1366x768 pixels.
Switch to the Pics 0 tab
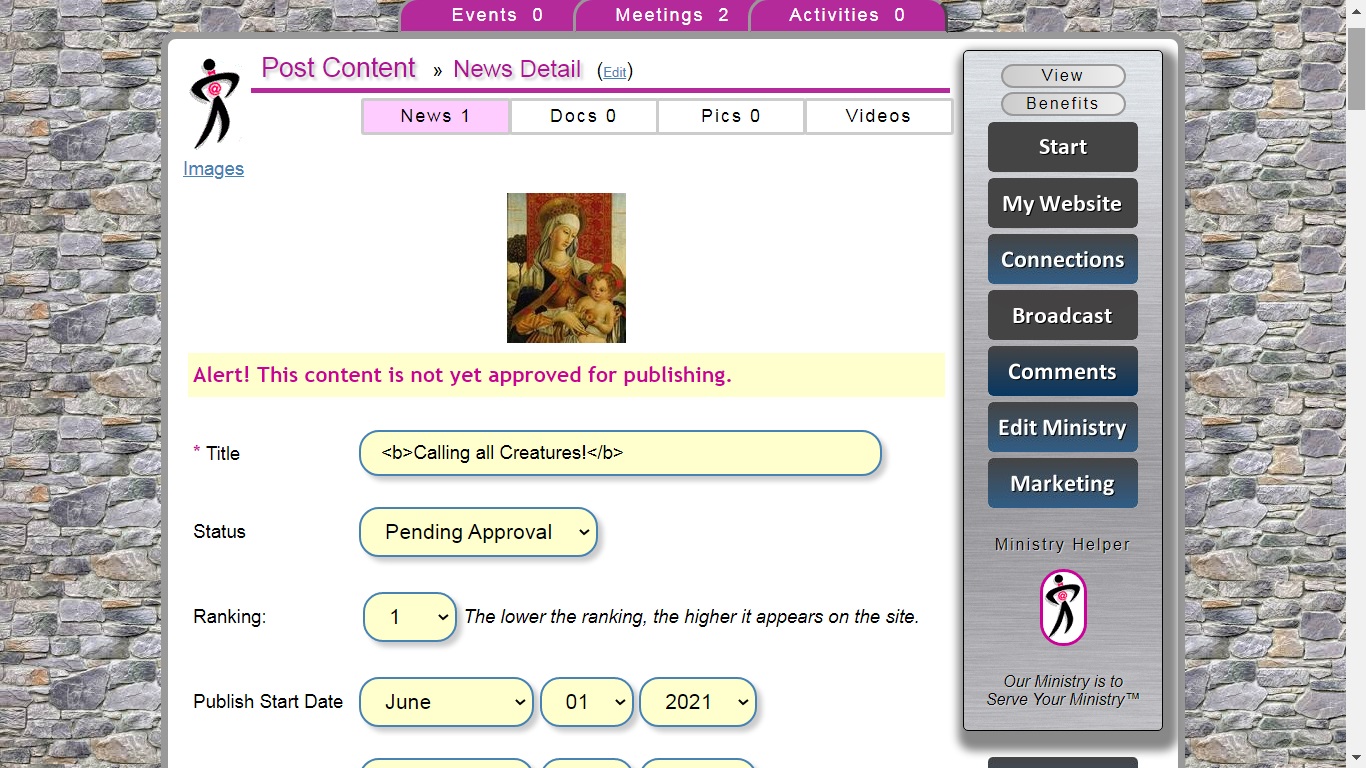[x=731, y=116]
